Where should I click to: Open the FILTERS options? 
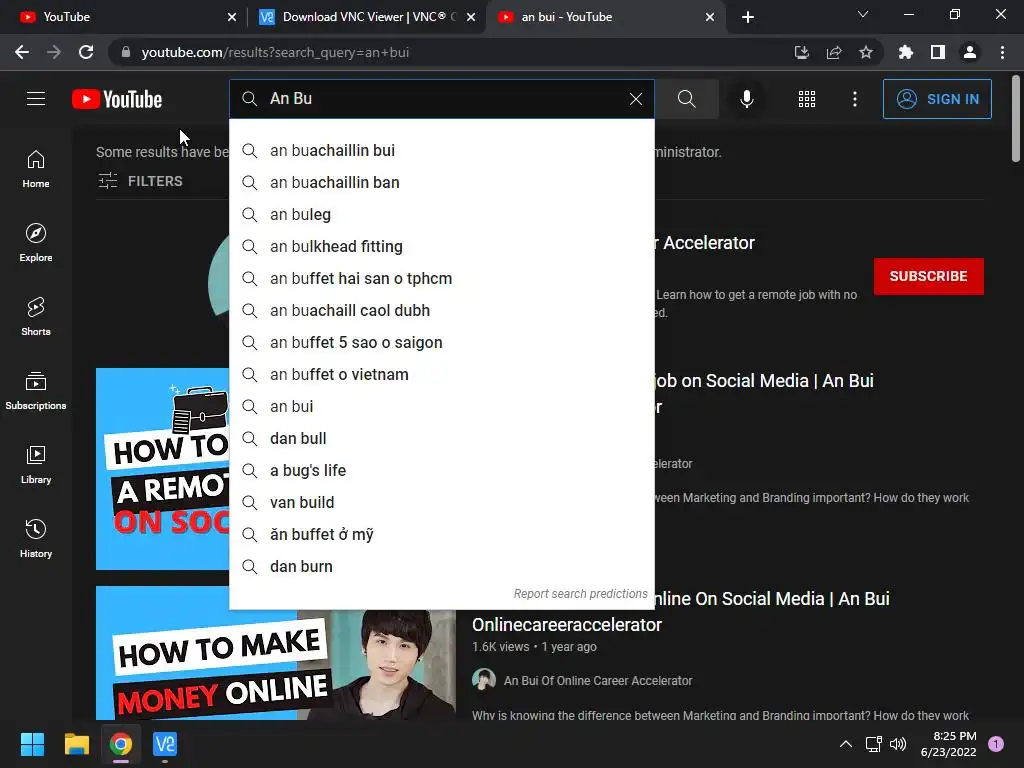[140, 181]
